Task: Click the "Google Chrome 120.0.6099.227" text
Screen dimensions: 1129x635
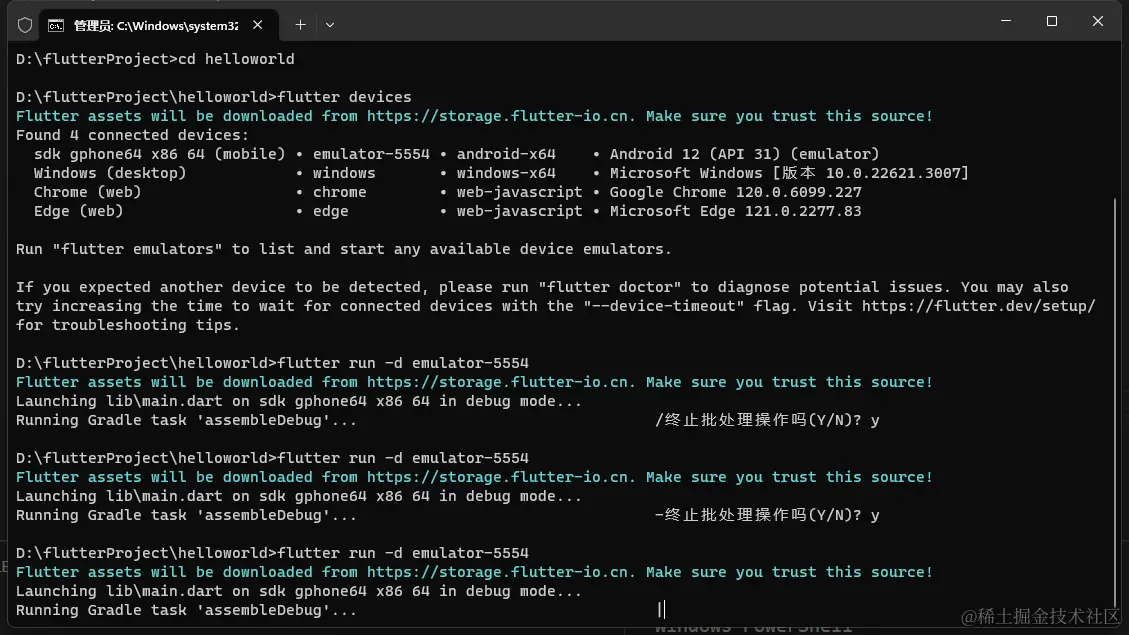Action: coord(735,192)
